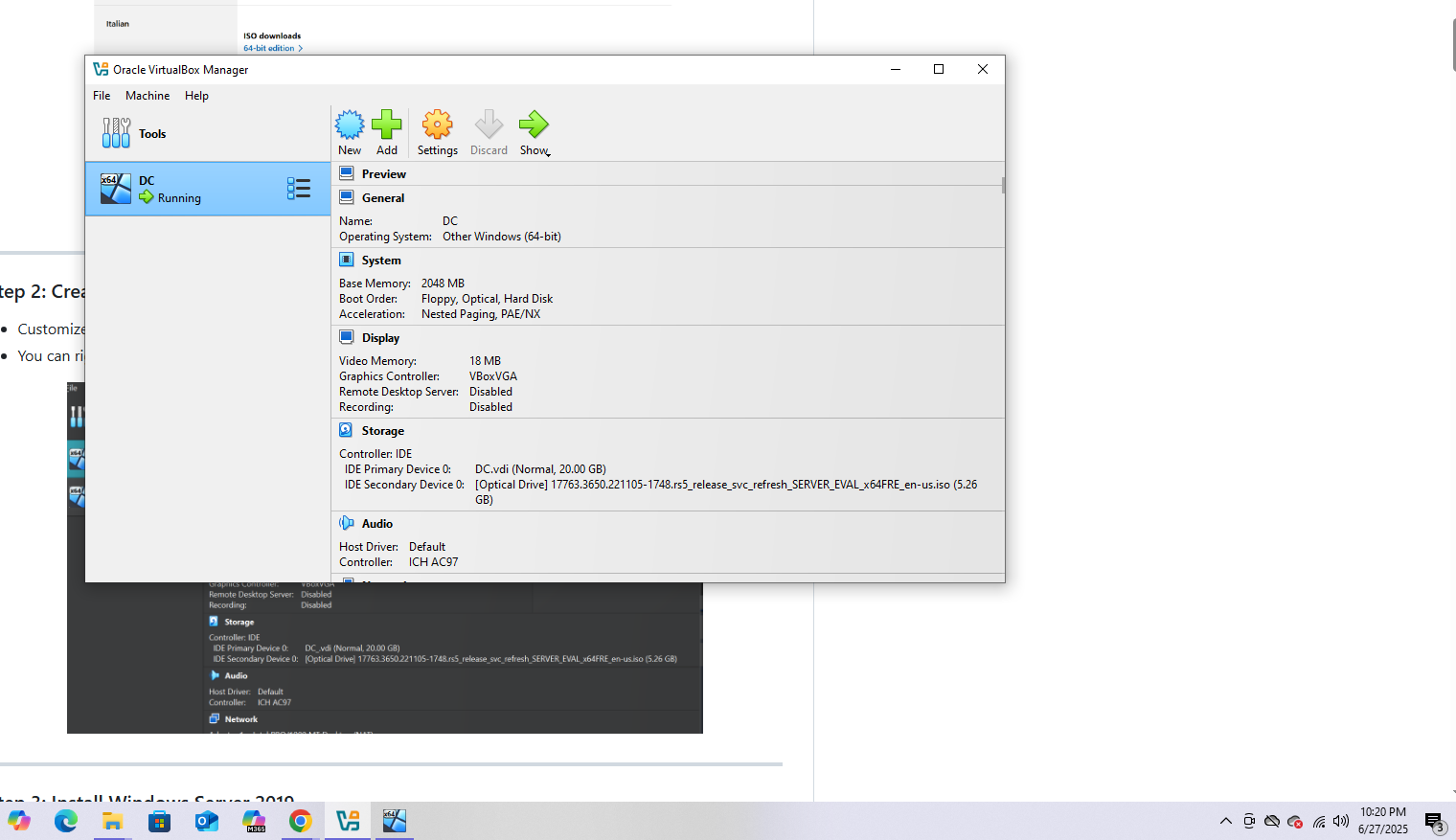This screenshot has height=840, width=1456.
Task: Select the Tools entry in sidebar
Action: pyautogui.click(x=208, y=134)
